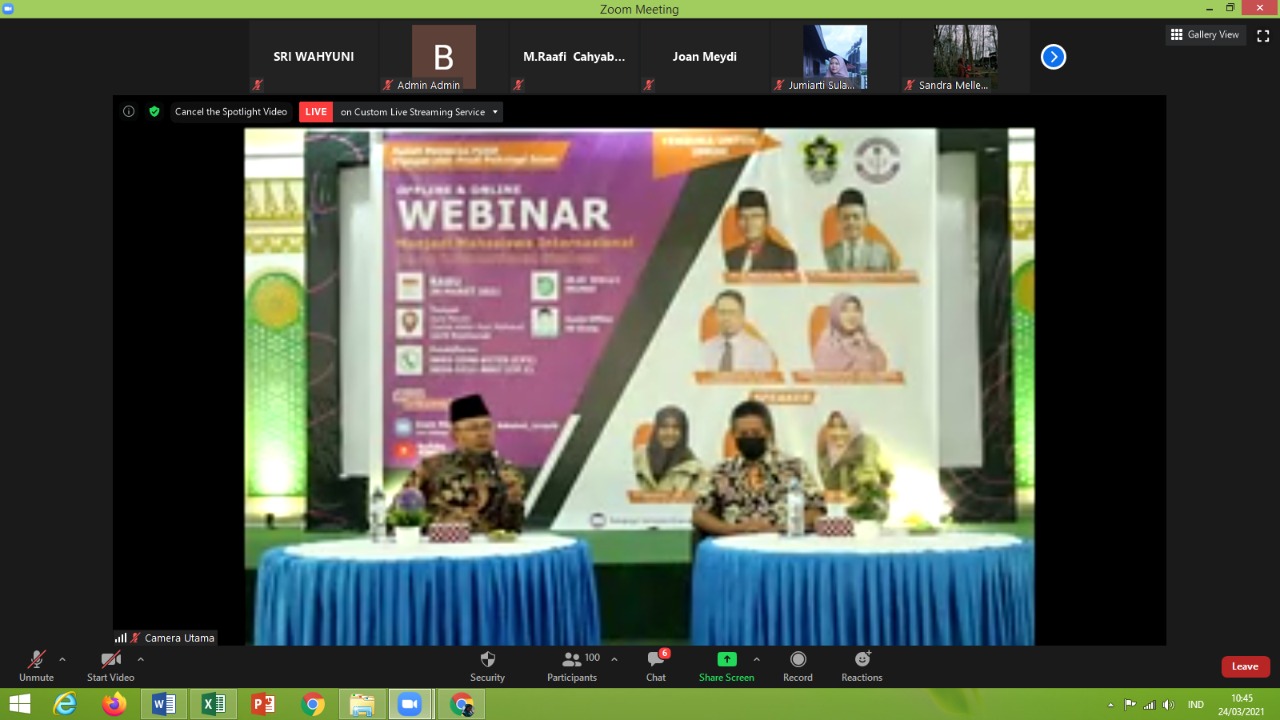The image size is (1280, 720).
Task: Cancel the Spotlight Video
Action: (x=231, y=112)
